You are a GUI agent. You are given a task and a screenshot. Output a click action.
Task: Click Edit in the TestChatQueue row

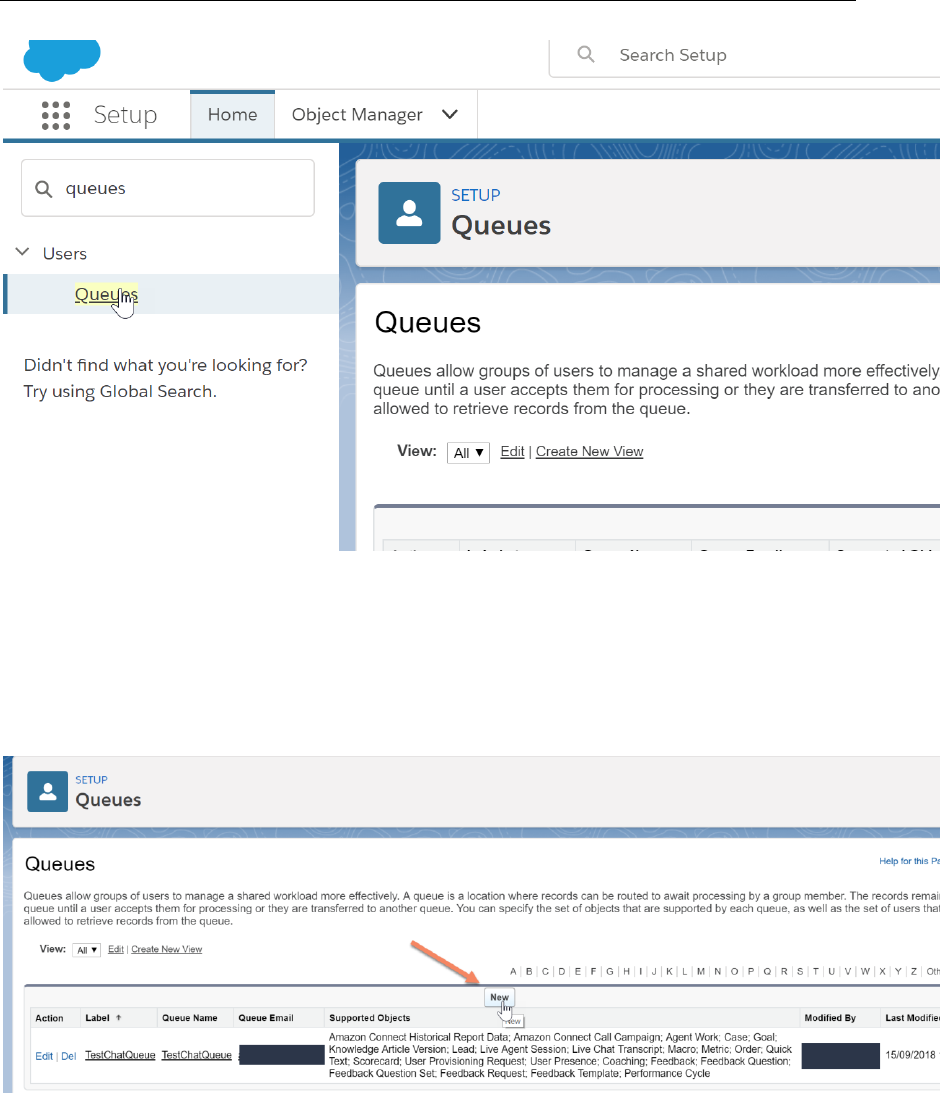[x=44, y=1056]
